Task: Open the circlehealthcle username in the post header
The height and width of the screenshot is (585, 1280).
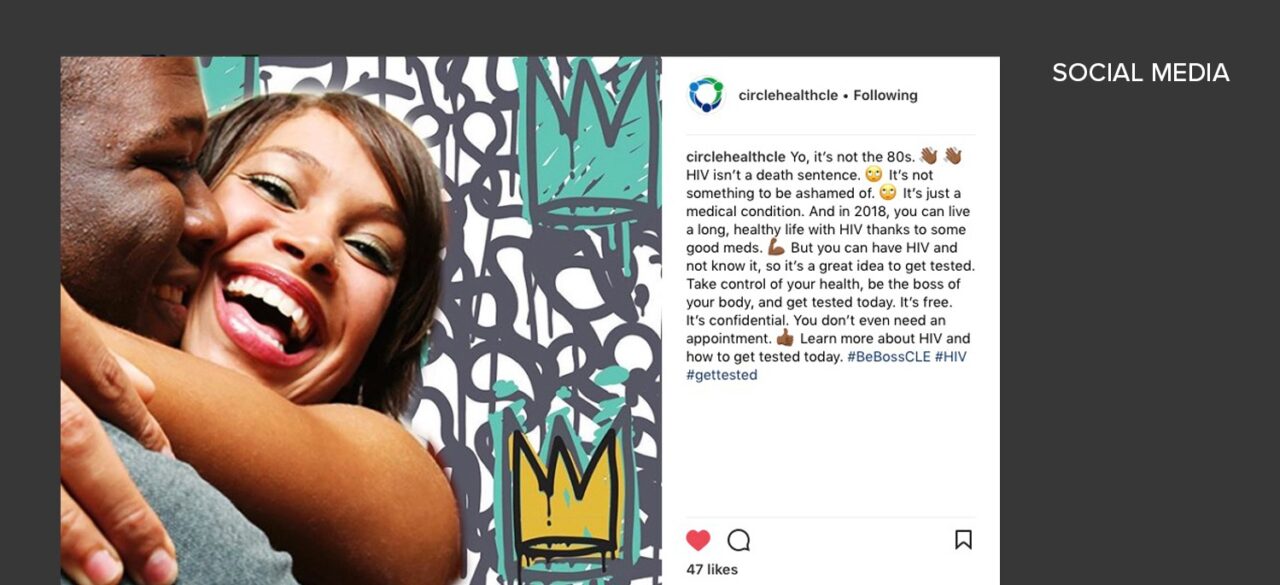Action: [787, 96]
